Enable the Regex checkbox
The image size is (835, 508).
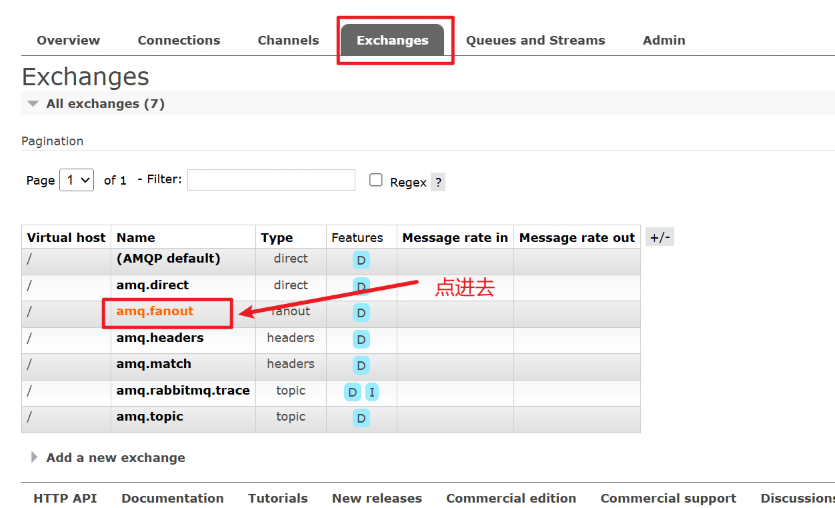click(376, 180)
